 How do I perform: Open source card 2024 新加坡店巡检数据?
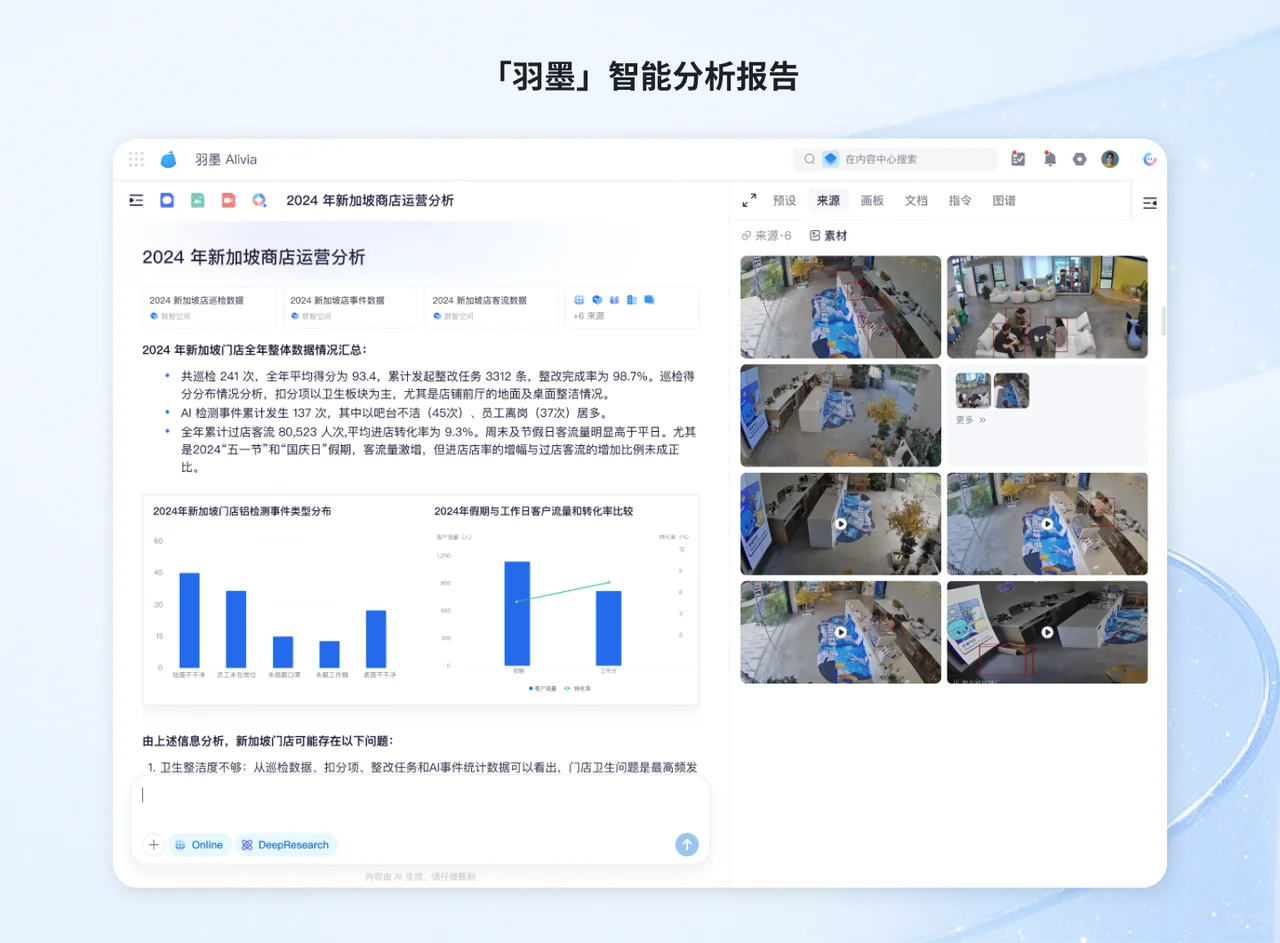pos(209,307)
